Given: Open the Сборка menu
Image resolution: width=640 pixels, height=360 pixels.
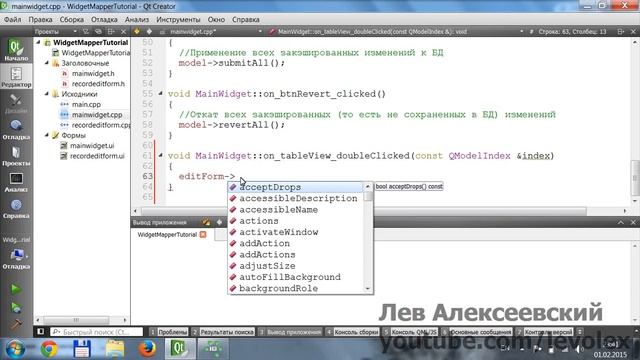Looking at the screenshot, I should [71, 19].
